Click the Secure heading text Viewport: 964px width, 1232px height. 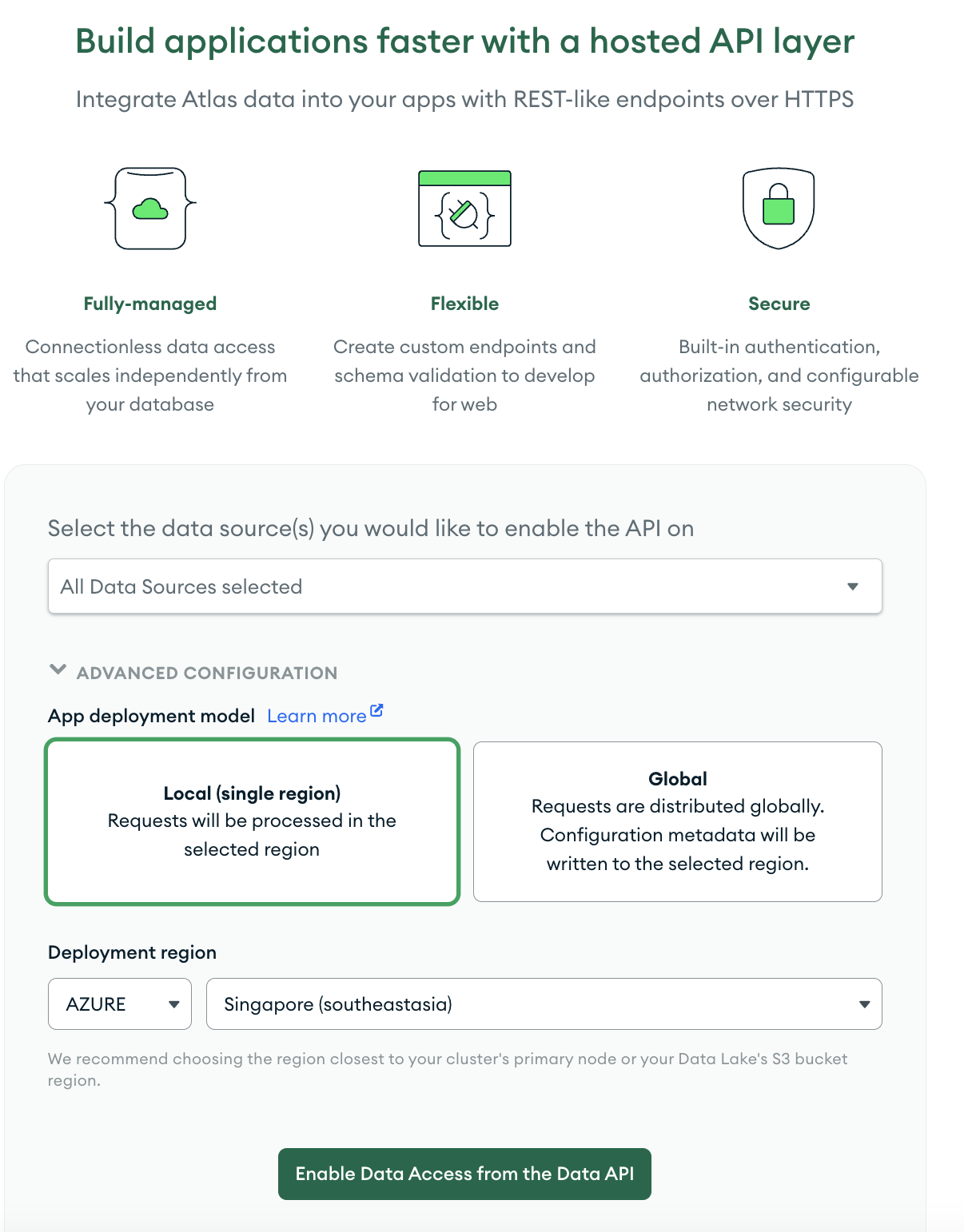[779, 304]
